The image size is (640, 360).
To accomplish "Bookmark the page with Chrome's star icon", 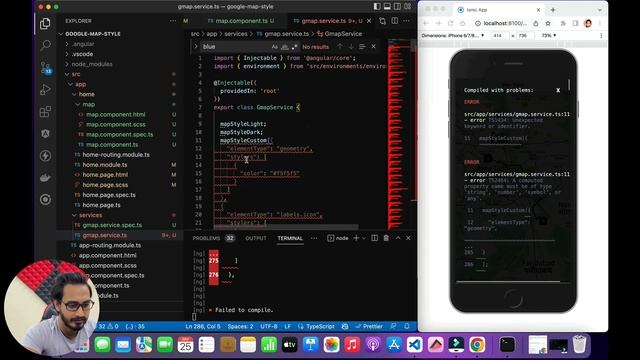I will [548, 23].
